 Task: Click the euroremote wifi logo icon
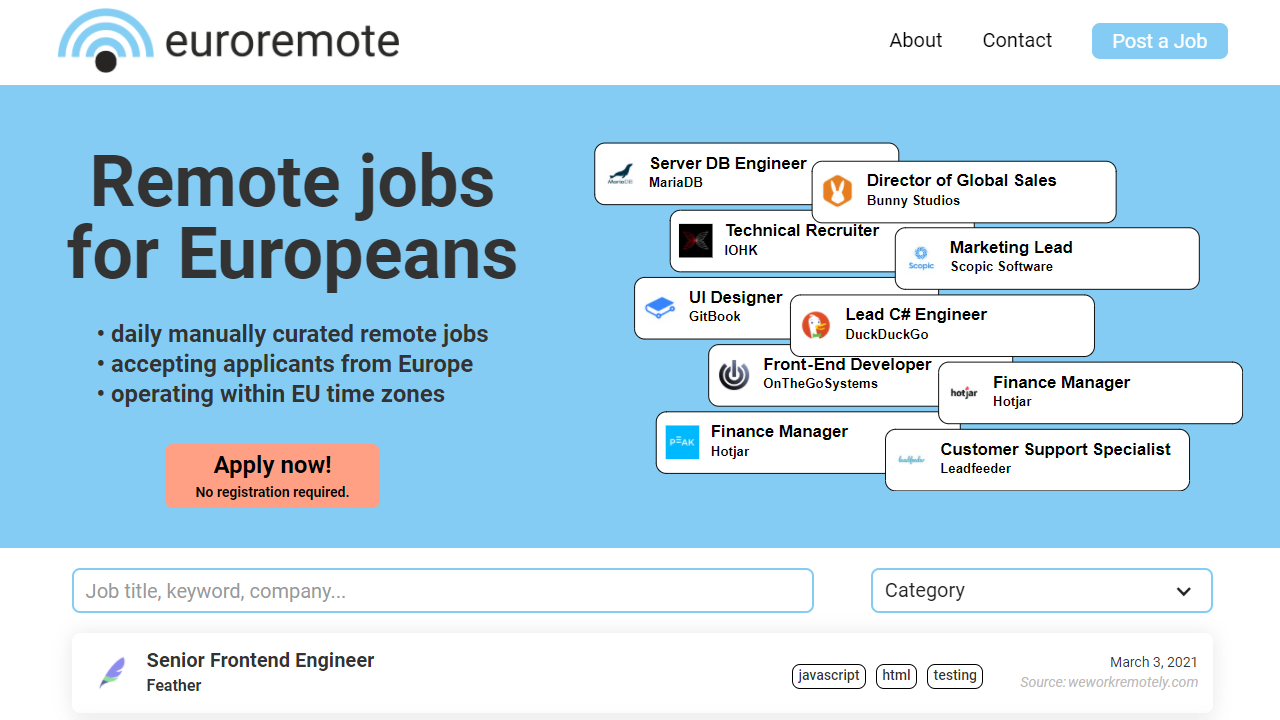tap(106, 41)
